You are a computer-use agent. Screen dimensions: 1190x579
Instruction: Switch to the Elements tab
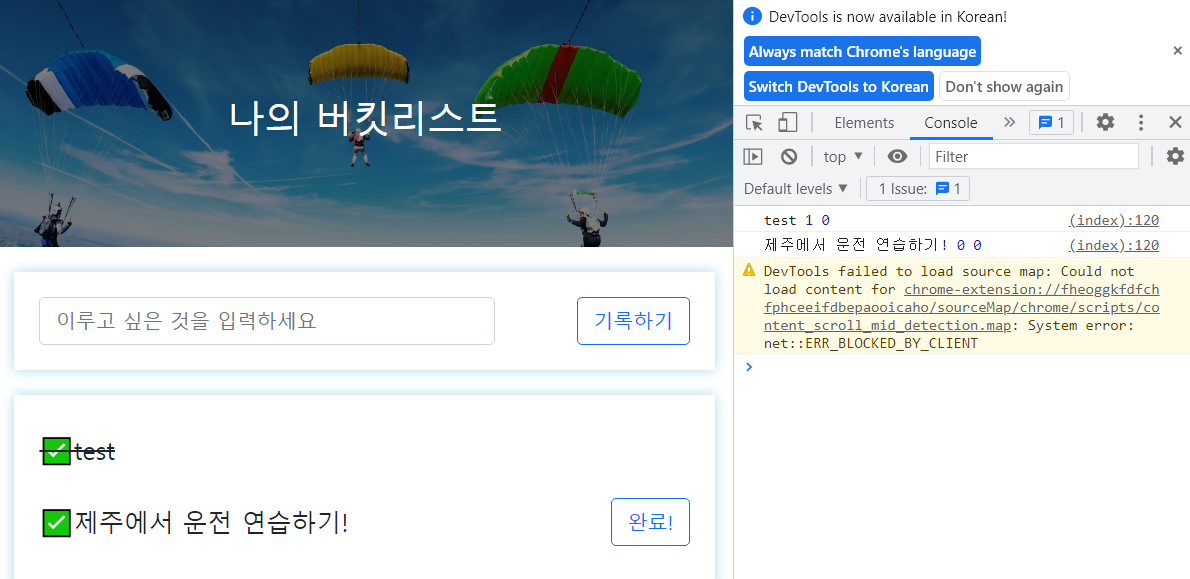(x=864, y=123)
